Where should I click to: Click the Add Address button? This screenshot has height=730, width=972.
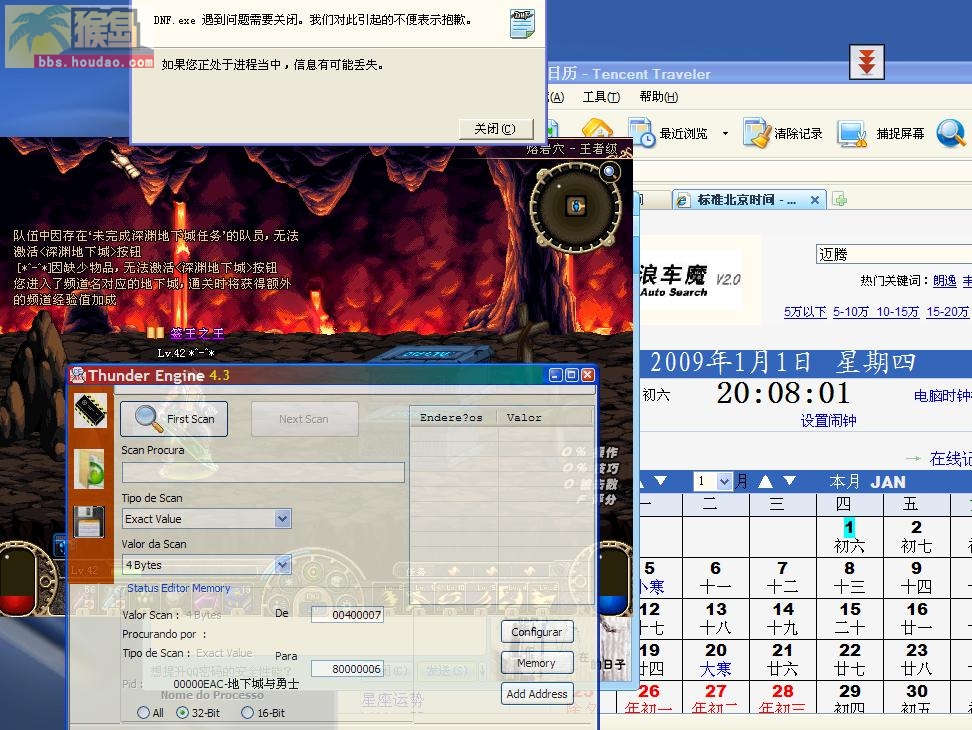click(537, 693)
